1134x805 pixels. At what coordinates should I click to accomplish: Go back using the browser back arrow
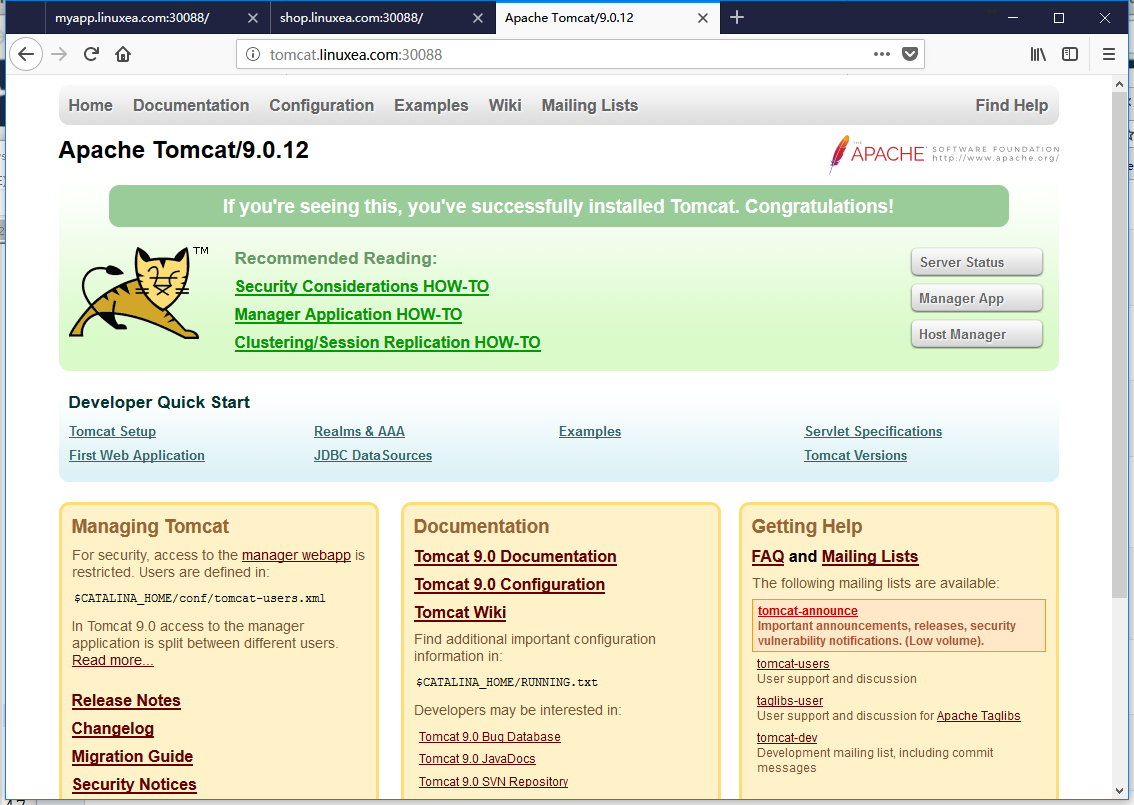(26, 54)
